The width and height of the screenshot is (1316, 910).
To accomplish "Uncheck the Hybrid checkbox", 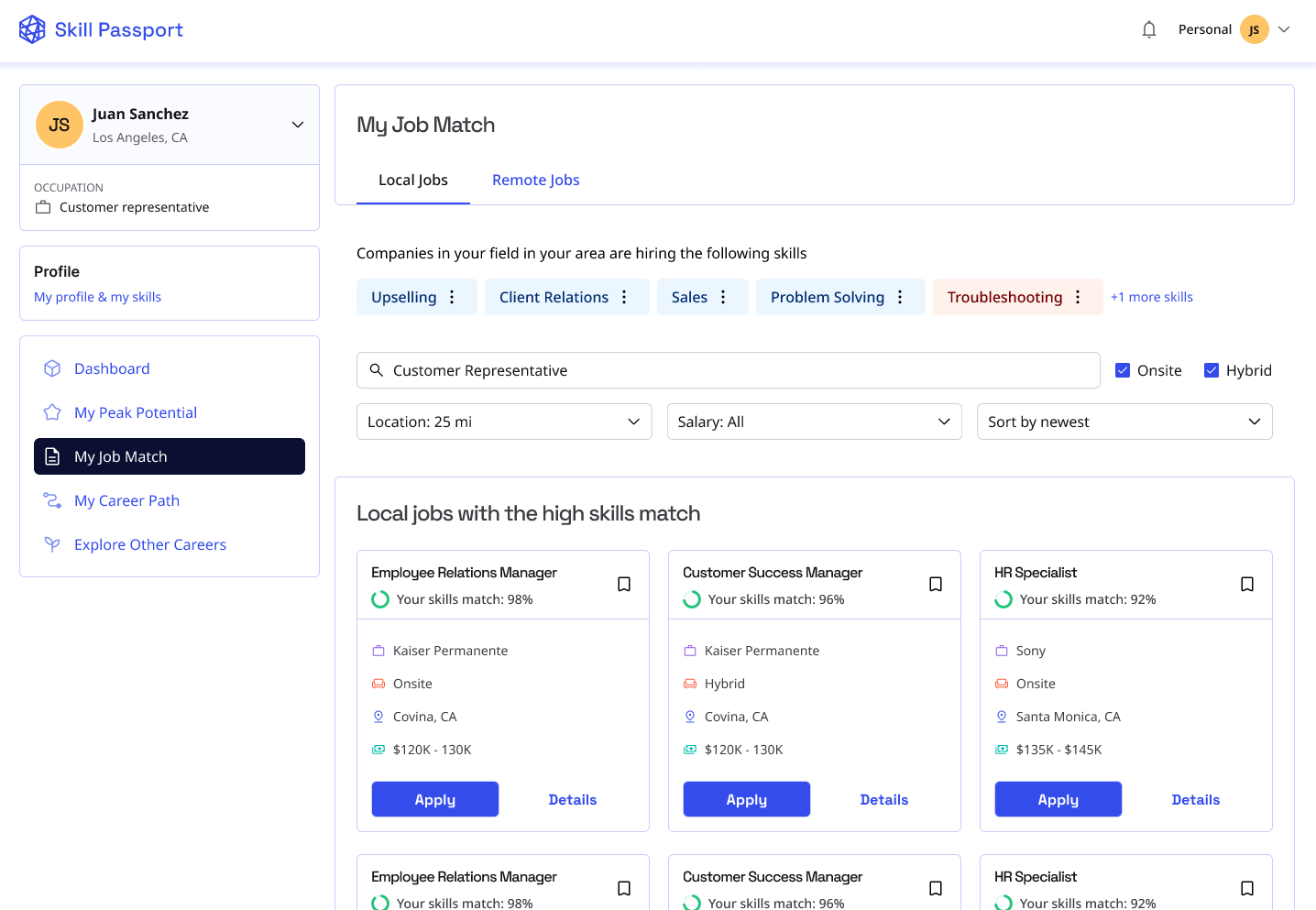I will pyautogui.click(x=1212, y=370).
